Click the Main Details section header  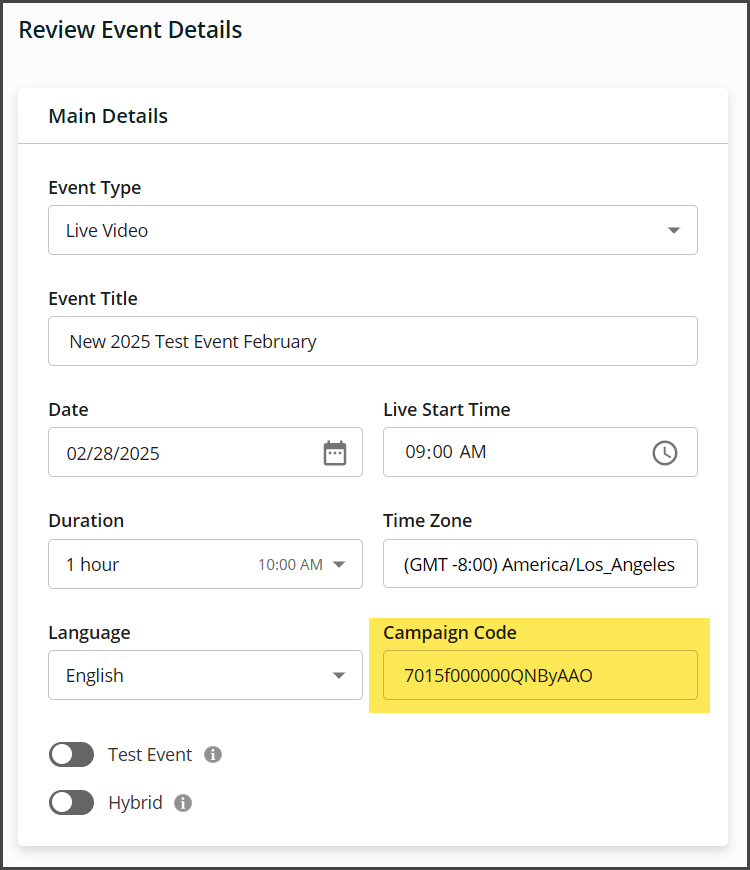click(108, 116)
